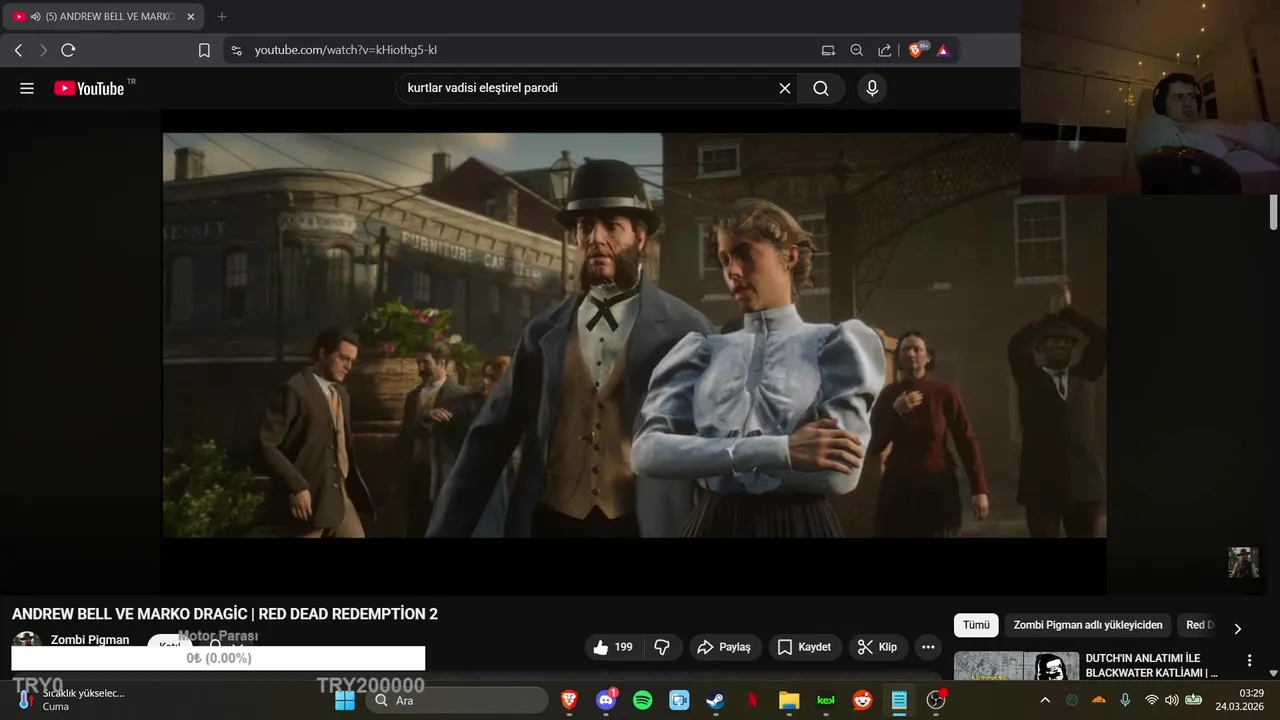Screen dimensions: 1280x720
Task: Select the ANDREW BELL VE MARKO tab
Action: [x=104, y=17]
